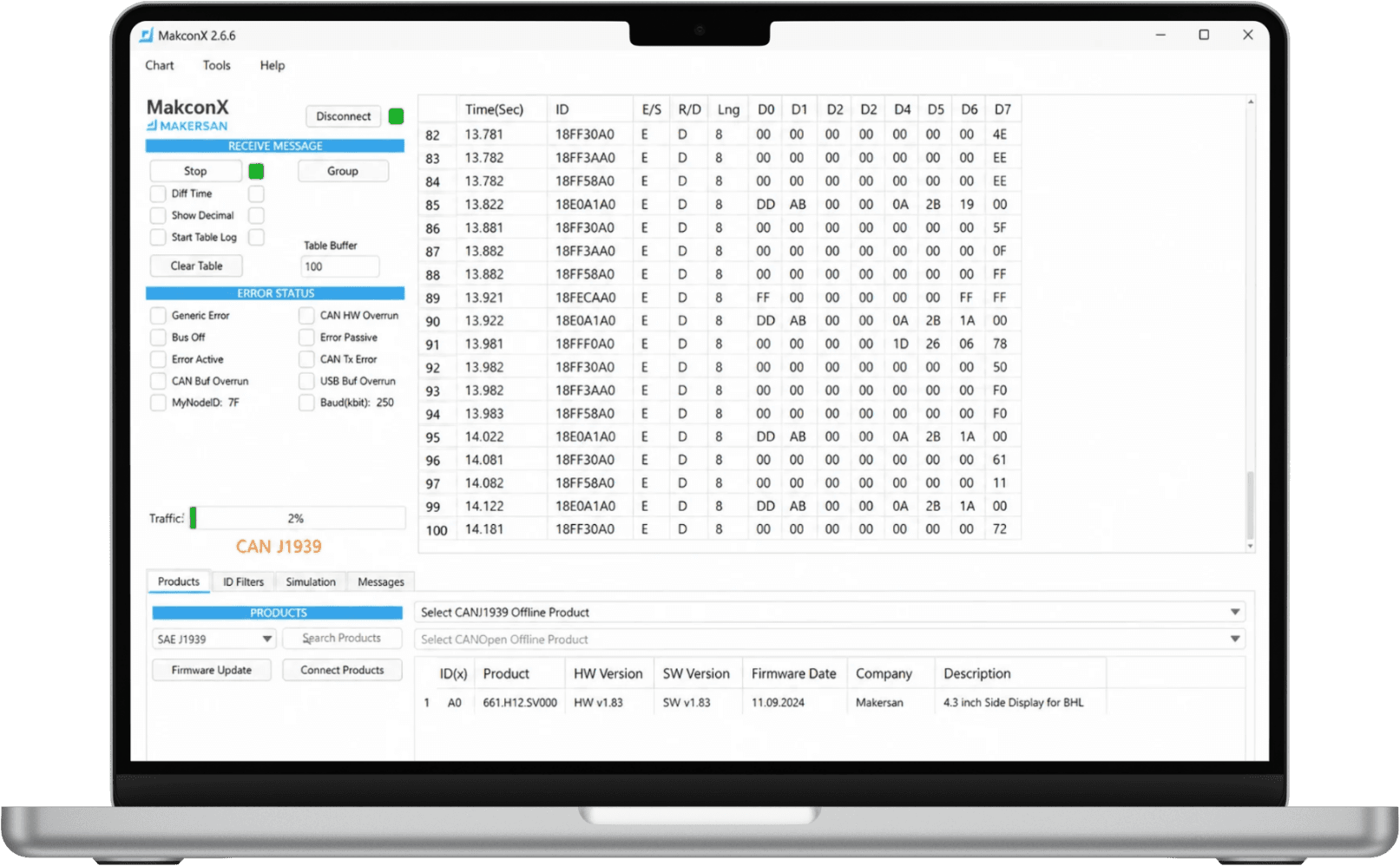
Task: Select message row 89 with ID 18FECAA0
Action: [x=720, y=298]
